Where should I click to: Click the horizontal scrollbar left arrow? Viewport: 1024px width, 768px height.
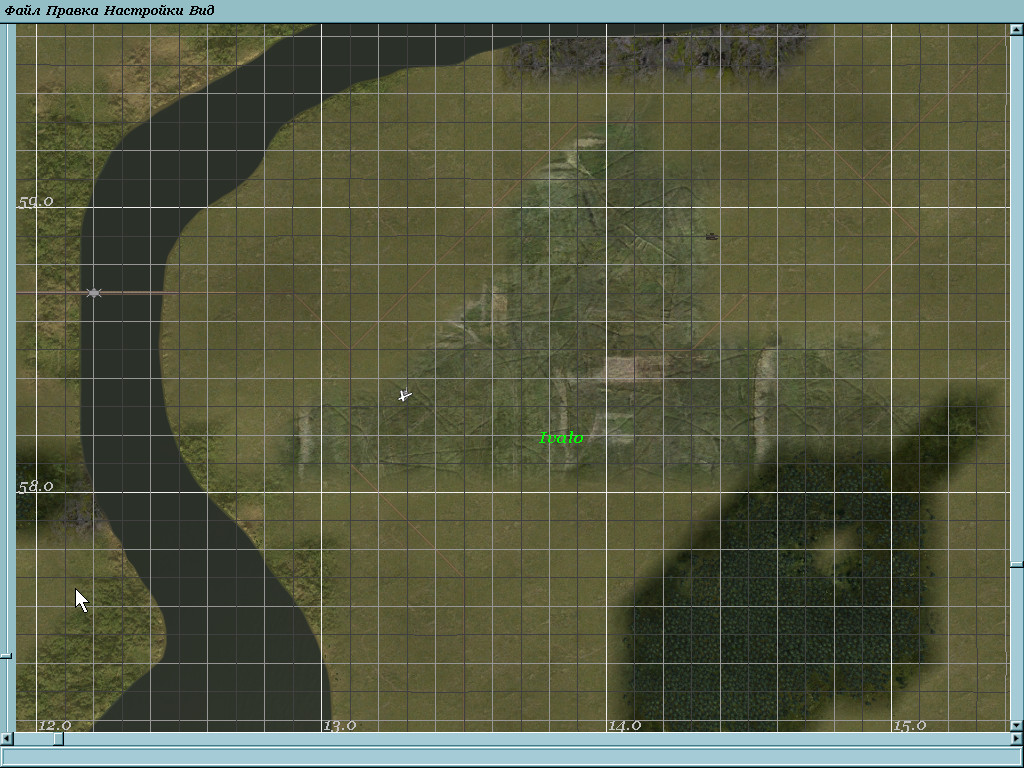tap(7, 739)
